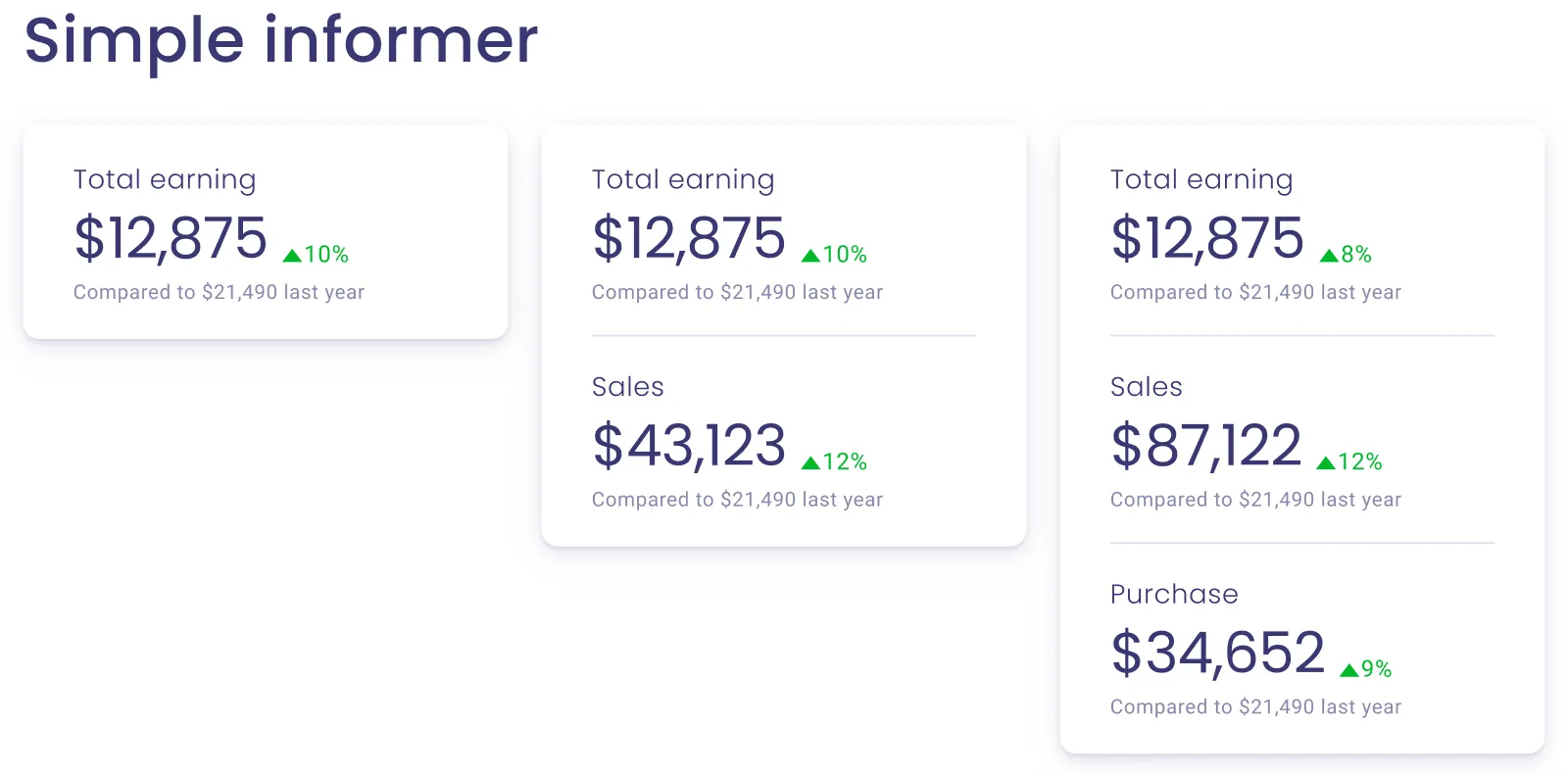This screenshot has height=777, width=1568.
Task: Click the Sales label above $87,122
Action: [x=1147, y=387]
